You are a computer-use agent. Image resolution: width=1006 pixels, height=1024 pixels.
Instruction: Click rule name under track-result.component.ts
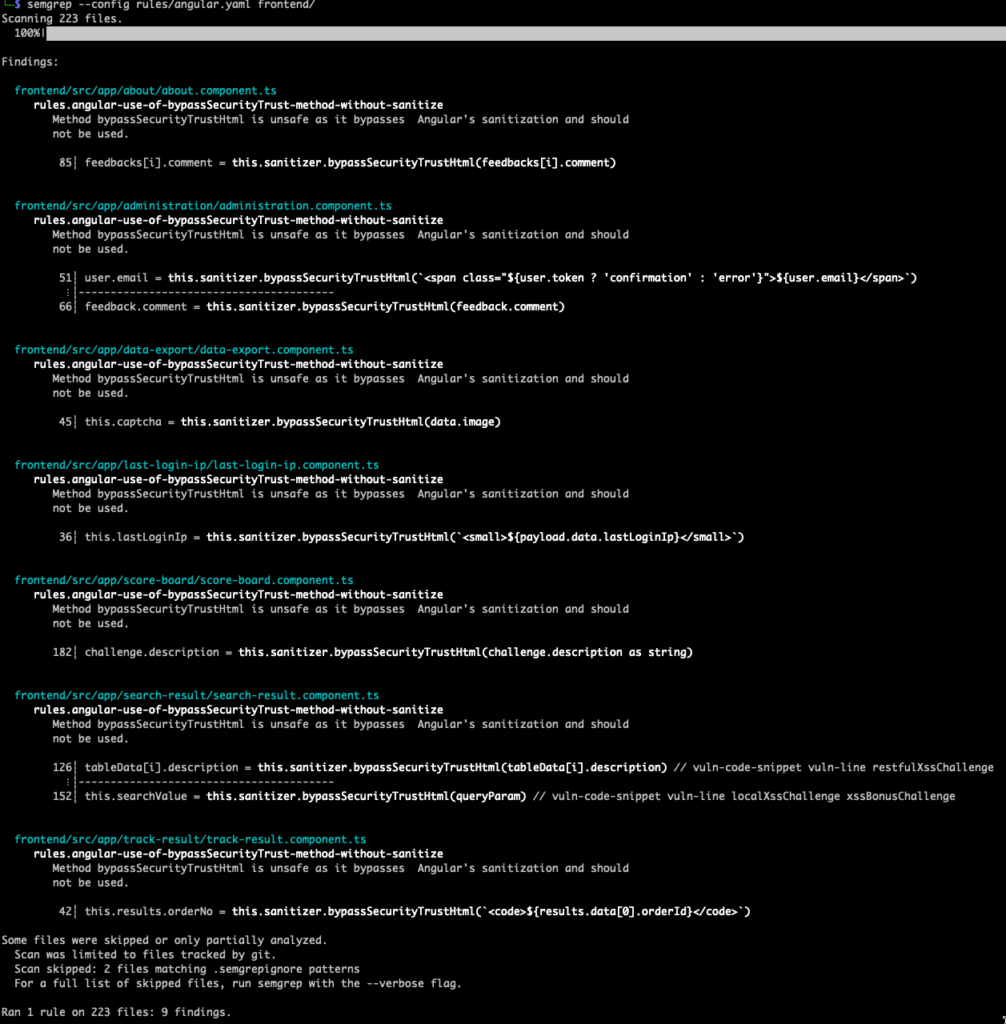(238, 854)
